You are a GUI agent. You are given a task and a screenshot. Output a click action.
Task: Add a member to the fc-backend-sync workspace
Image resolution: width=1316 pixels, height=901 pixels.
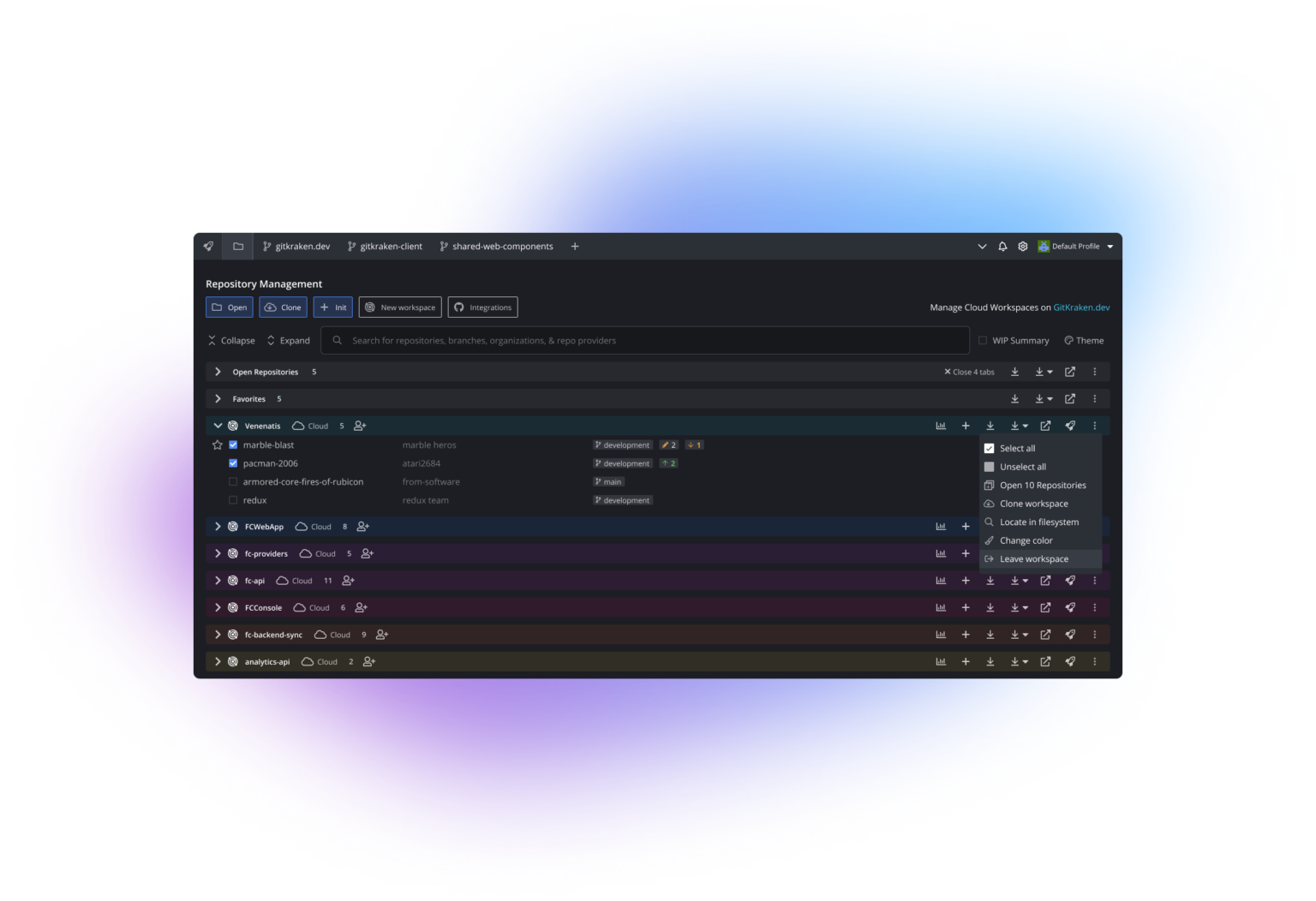point(382,635)
